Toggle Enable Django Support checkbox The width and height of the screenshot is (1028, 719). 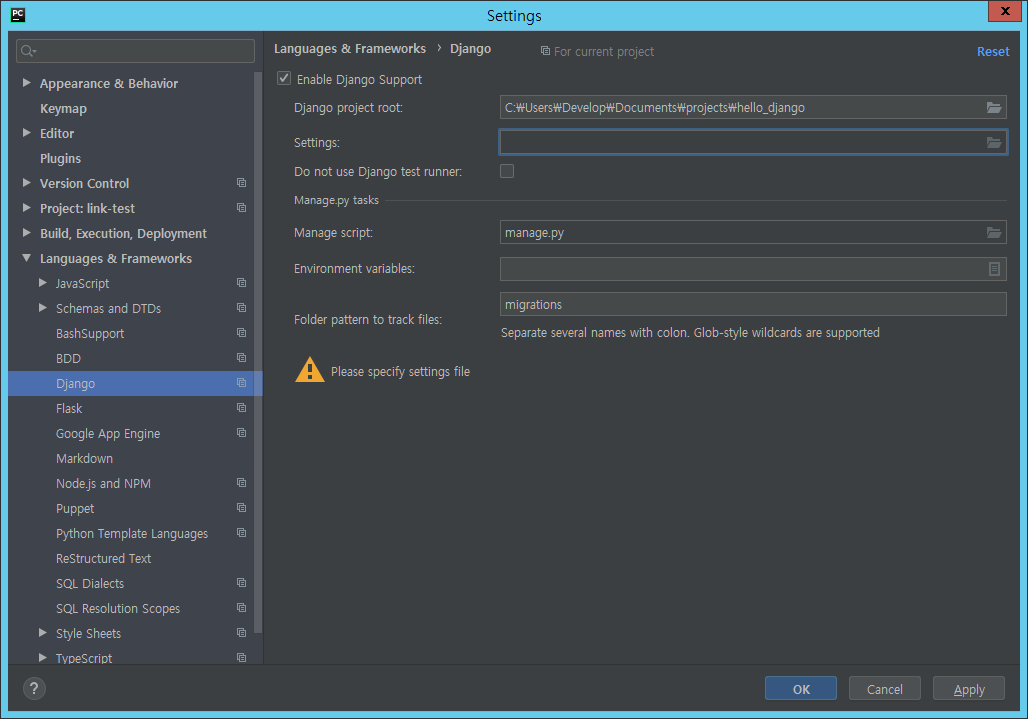(284, 79)
